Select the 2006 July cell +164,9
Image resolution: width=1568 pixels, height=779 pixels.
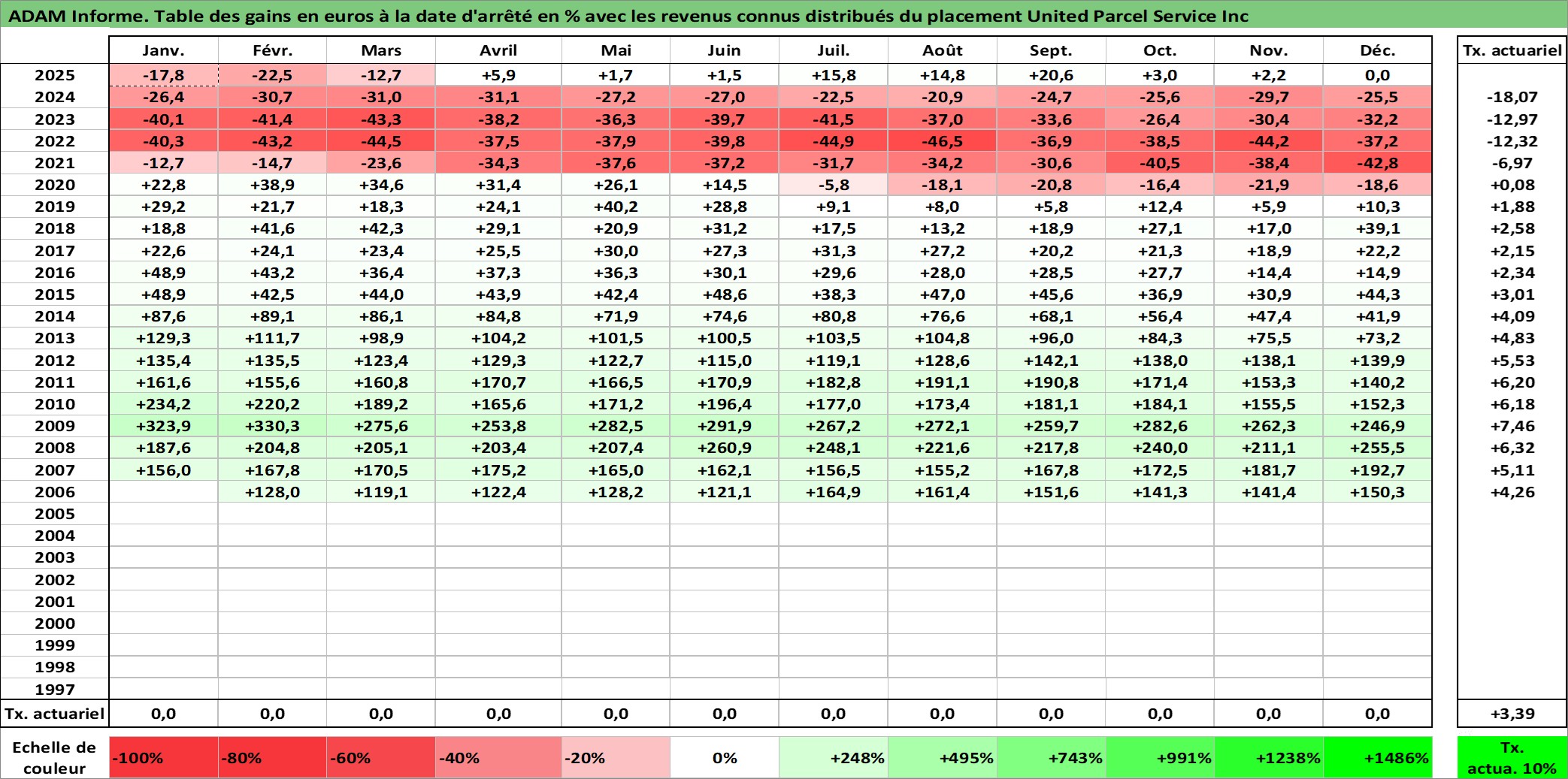[x=834, y=492]
